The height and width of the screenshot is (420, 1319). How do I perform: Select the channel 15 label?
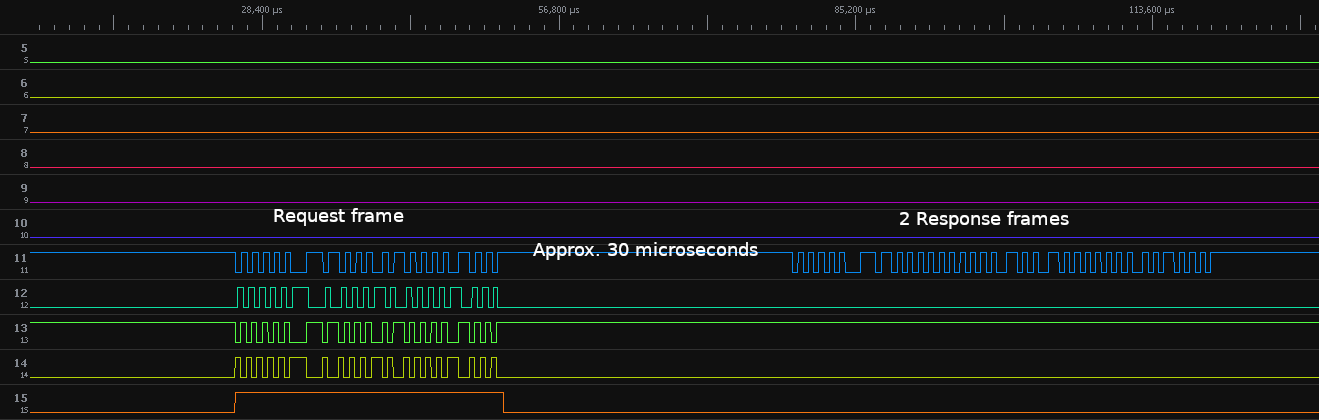point(22,398)
